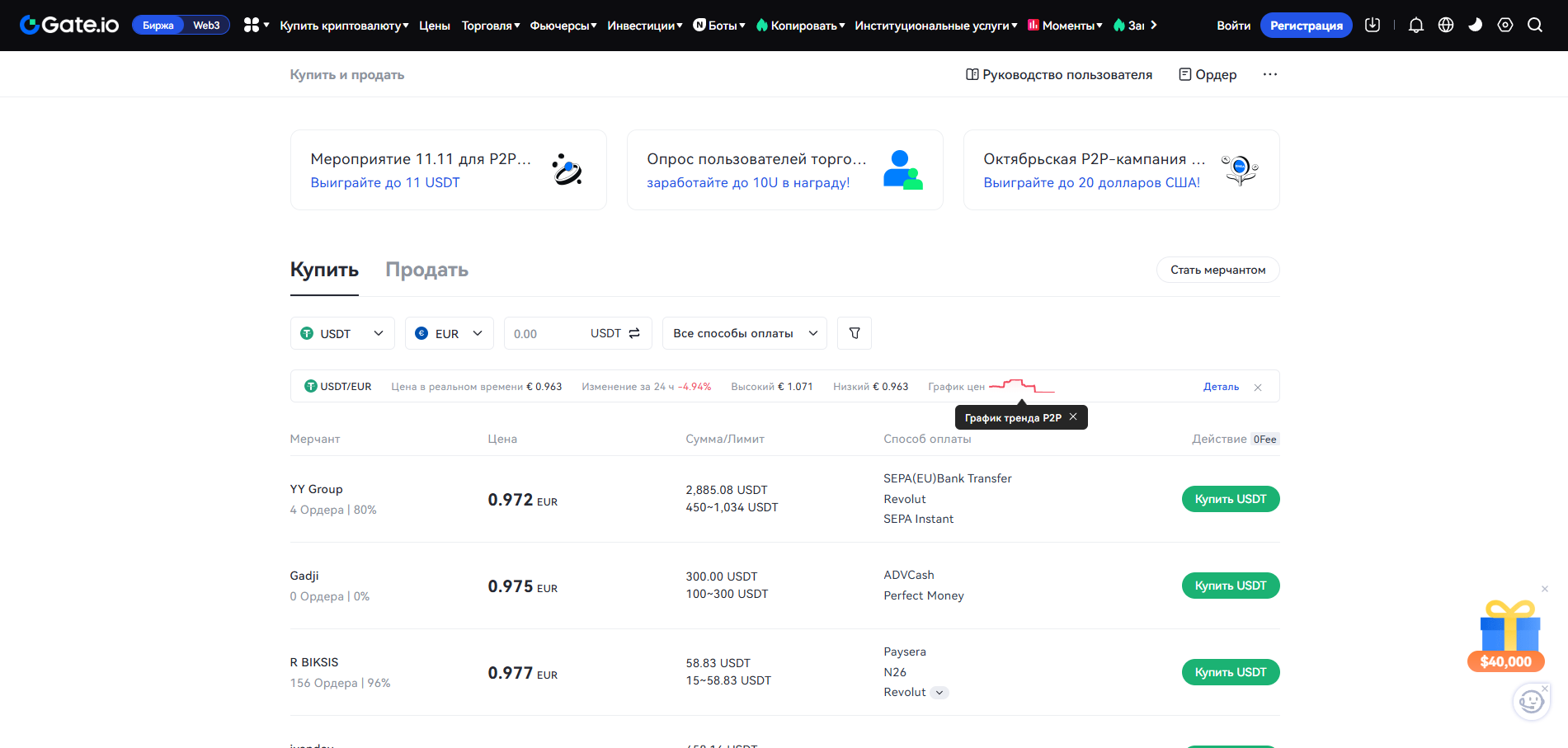Screen dimensions: 1568x748
Task: Open the 'Ордер' link
Action: pos(1208,74)
